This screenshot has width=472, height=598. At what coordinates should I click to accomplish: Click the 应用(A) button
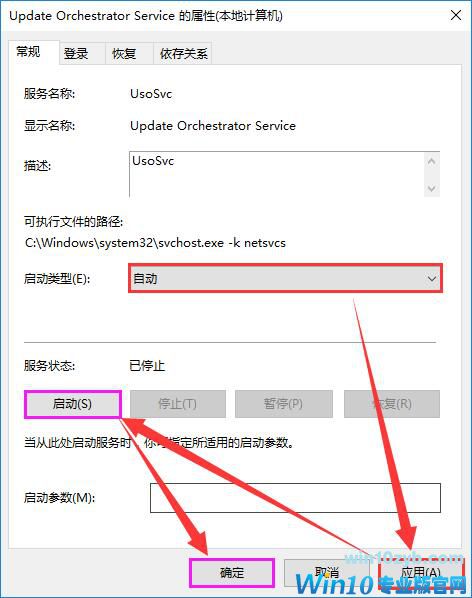(421, 572)
